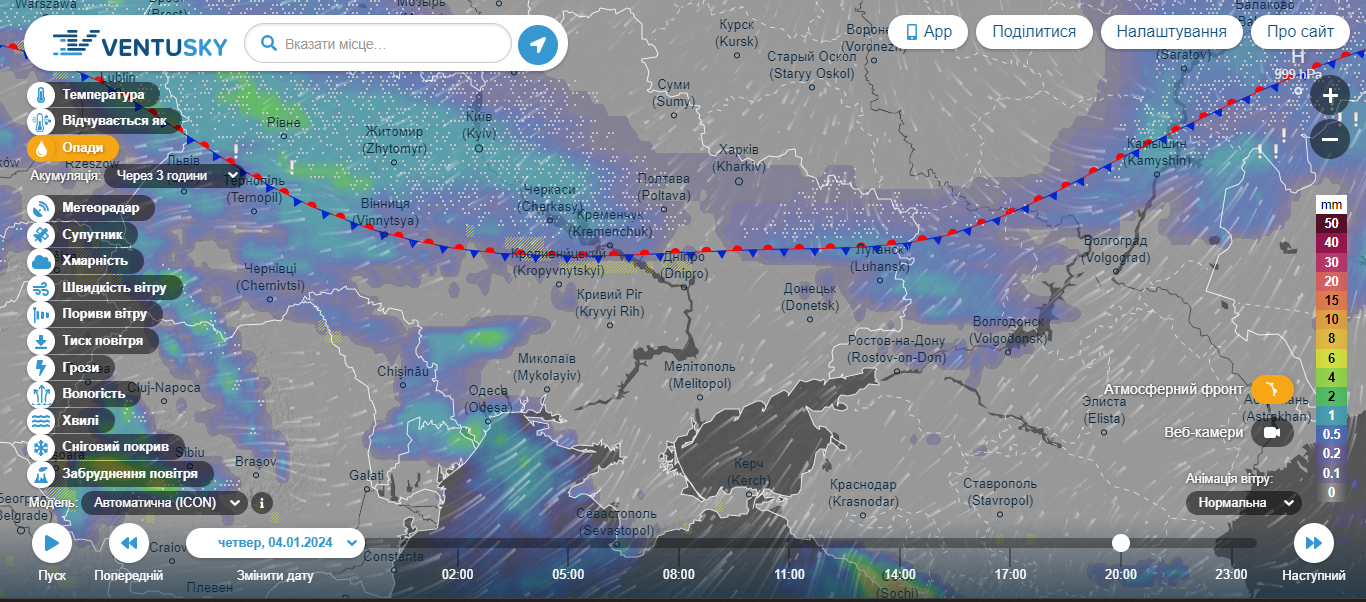Toggle the Веб-камери webcam layer
This screenshot has width=1366, height=602.
[1272, 432]
